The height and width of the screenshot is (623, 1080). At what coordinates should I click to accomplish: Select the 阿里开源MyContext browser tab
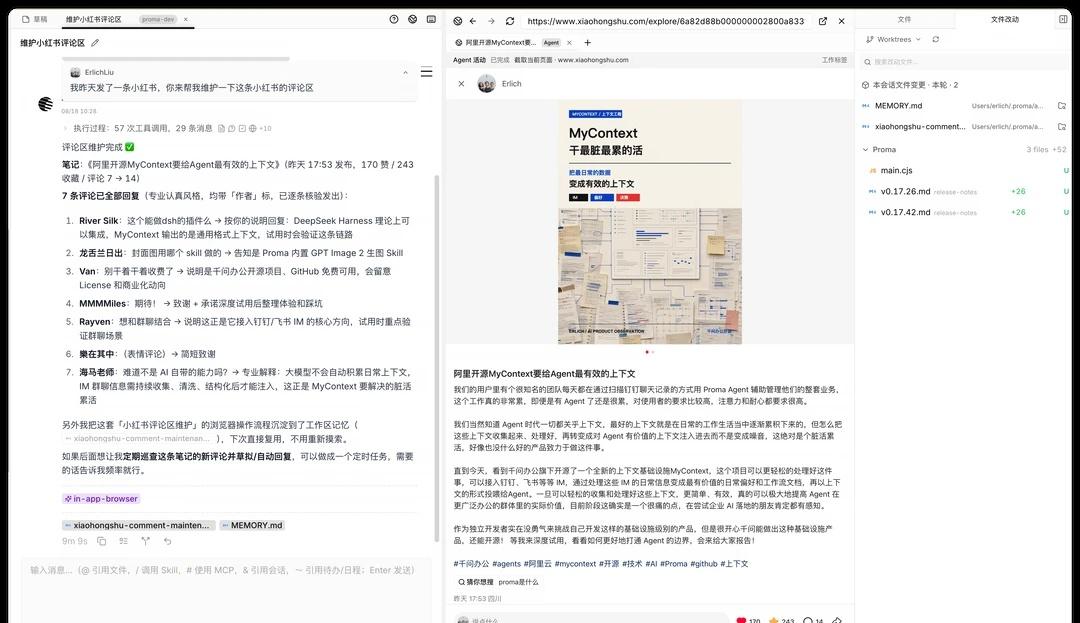pyautogui.click(x=506, y=43)
